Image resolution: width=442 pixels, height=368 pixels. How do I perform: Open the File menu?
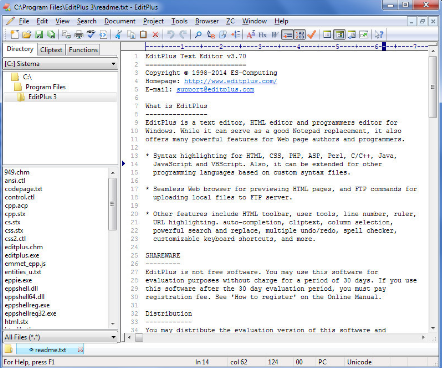pyautogui.click(x=24, y=21)
